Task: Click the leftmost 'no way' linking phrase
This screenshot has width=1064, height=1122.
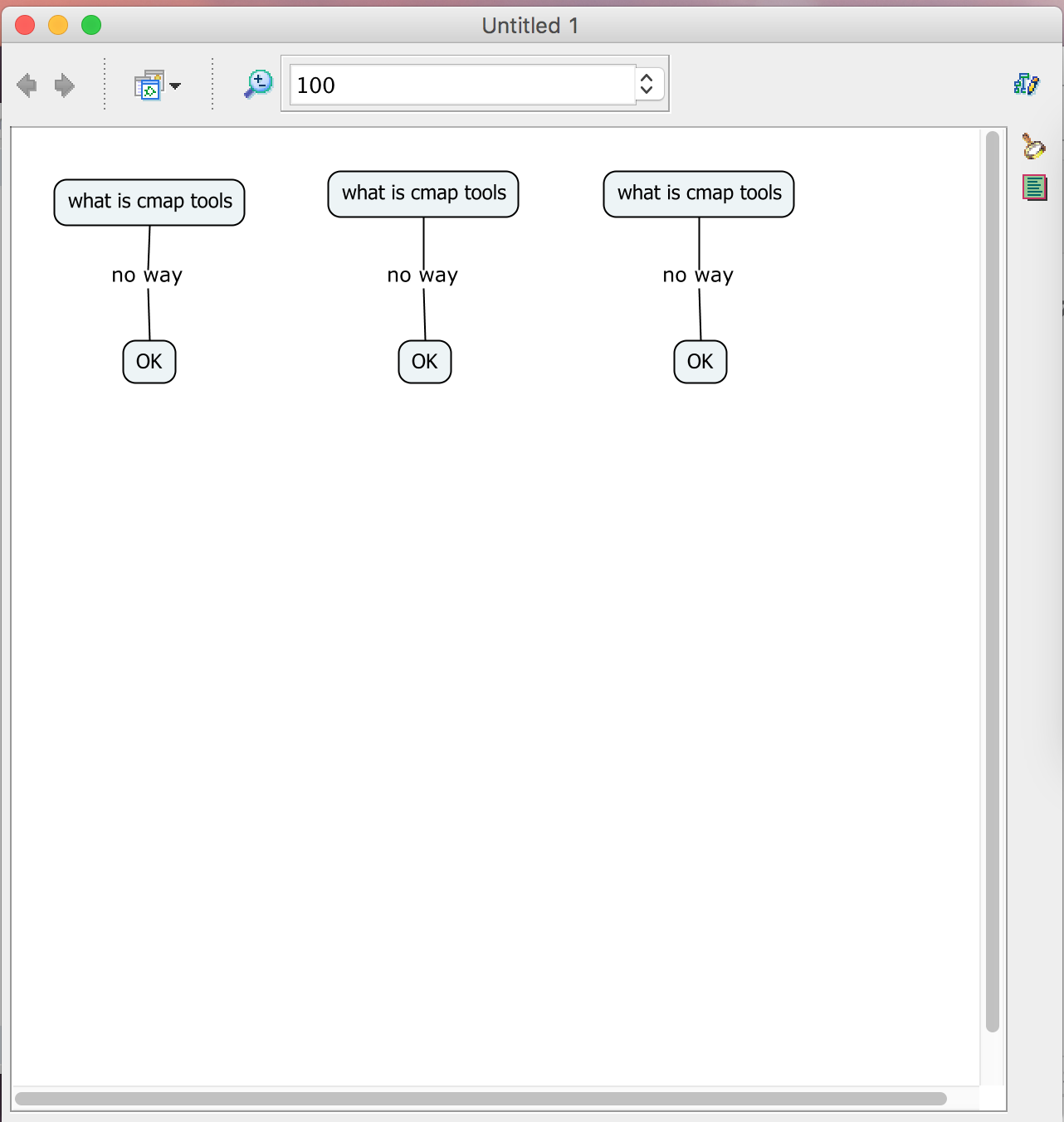Action: click(147, 275)
